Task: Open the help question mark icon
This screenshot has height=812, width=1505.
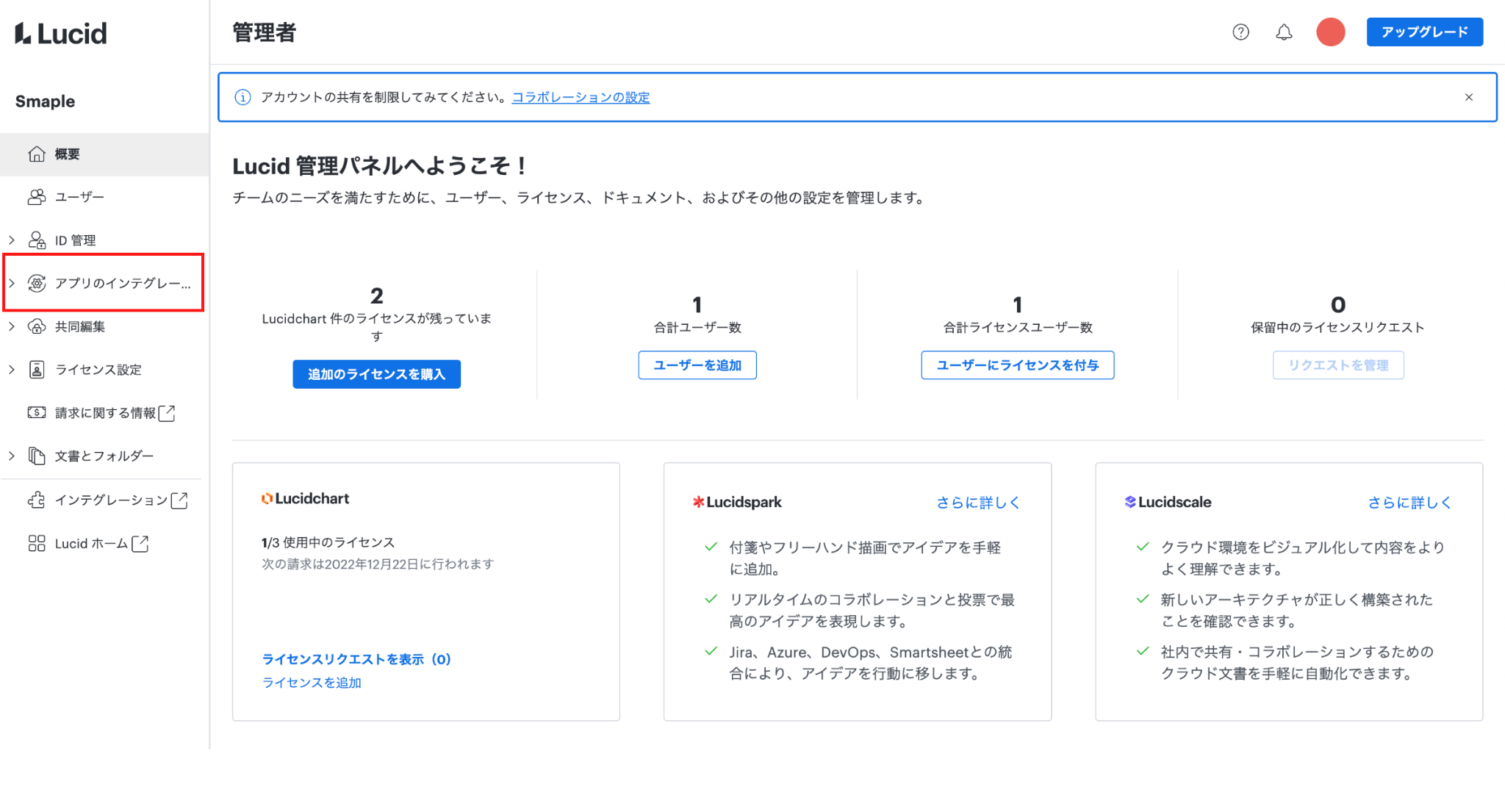Action: (1240, 32)
